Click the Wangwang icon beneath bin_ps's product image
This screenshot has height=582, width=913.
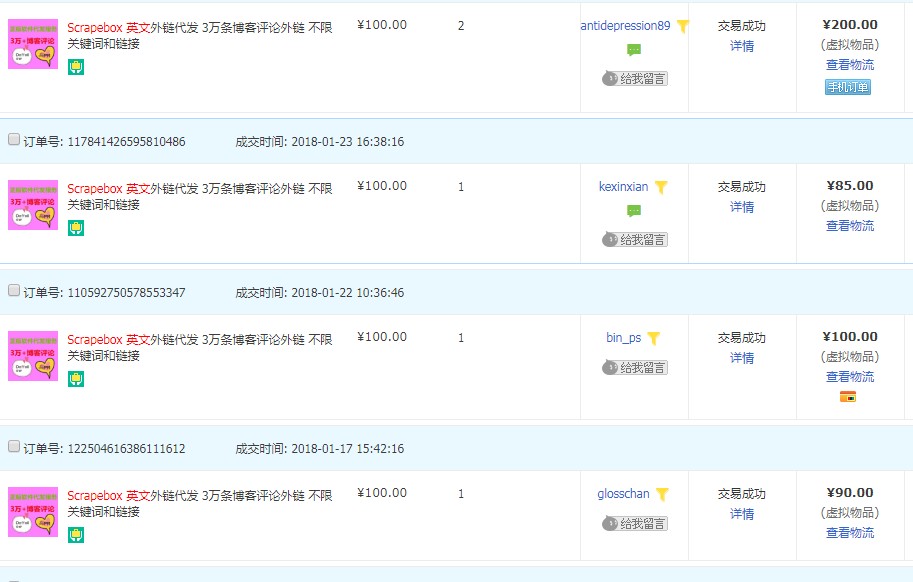point(76,380)
